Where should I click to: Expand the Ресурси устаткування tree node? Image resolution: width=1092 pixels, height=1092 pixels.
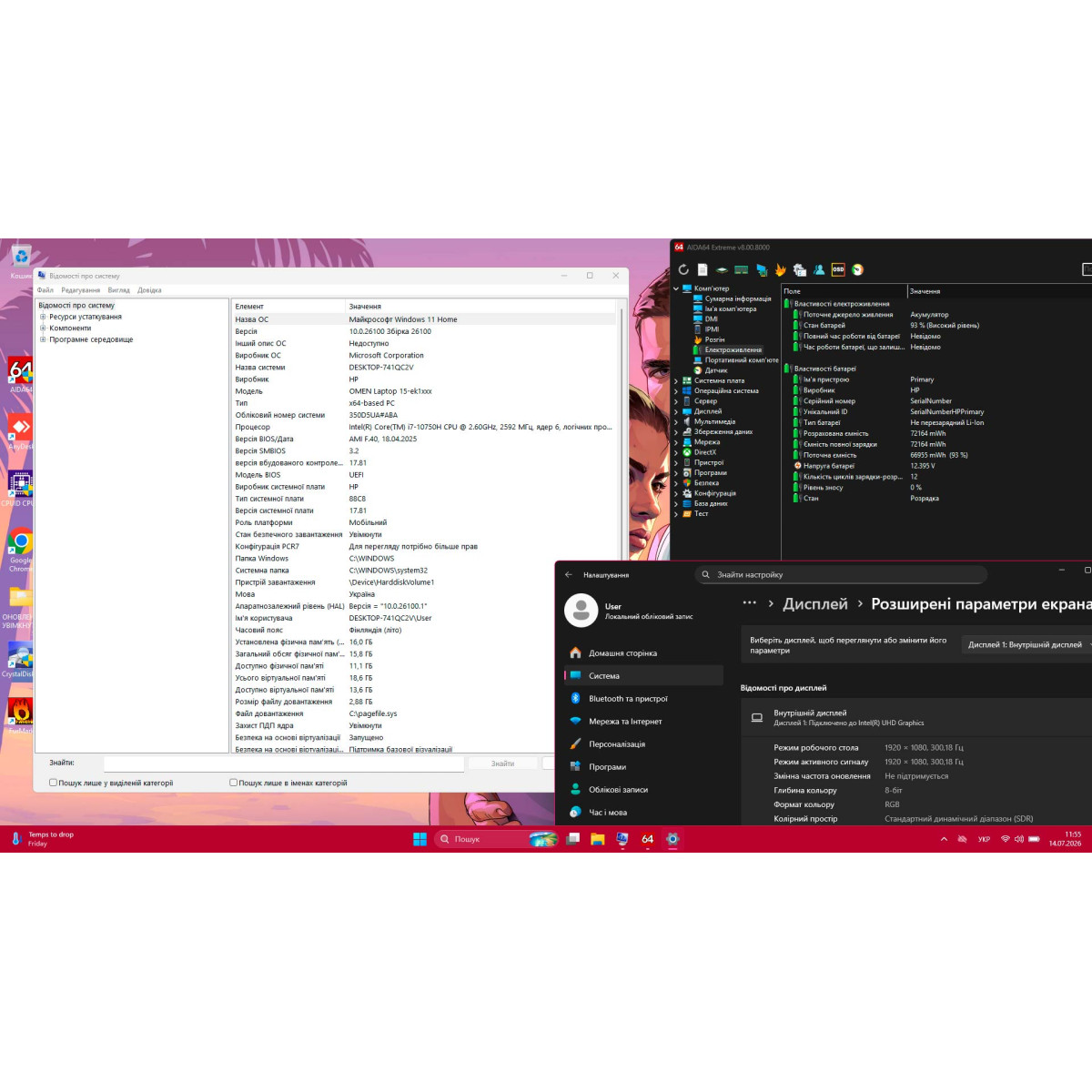(x=43, y=317)
